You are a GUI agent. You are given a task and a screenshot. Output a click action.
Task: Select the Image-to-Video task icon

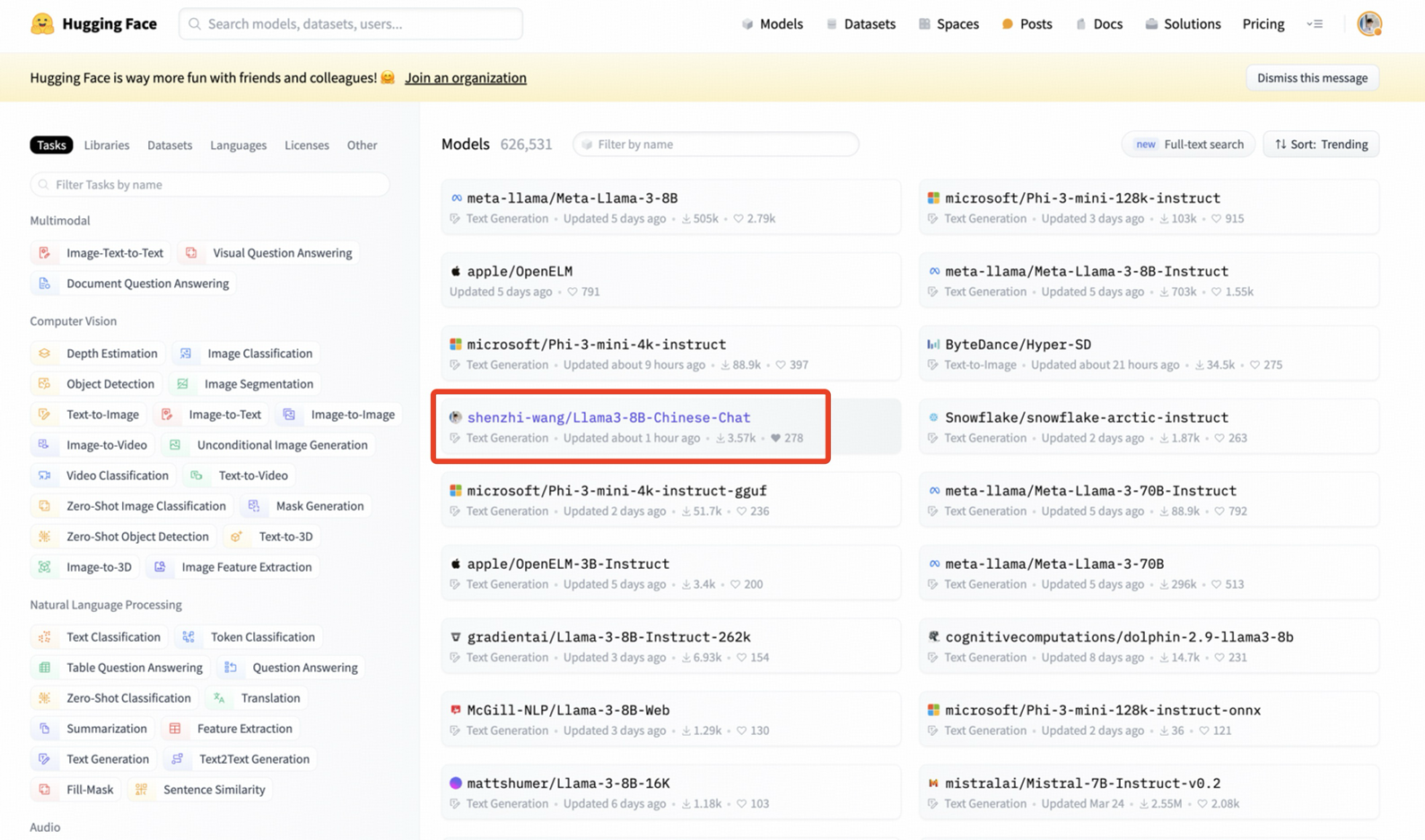(x=45, y=445)
